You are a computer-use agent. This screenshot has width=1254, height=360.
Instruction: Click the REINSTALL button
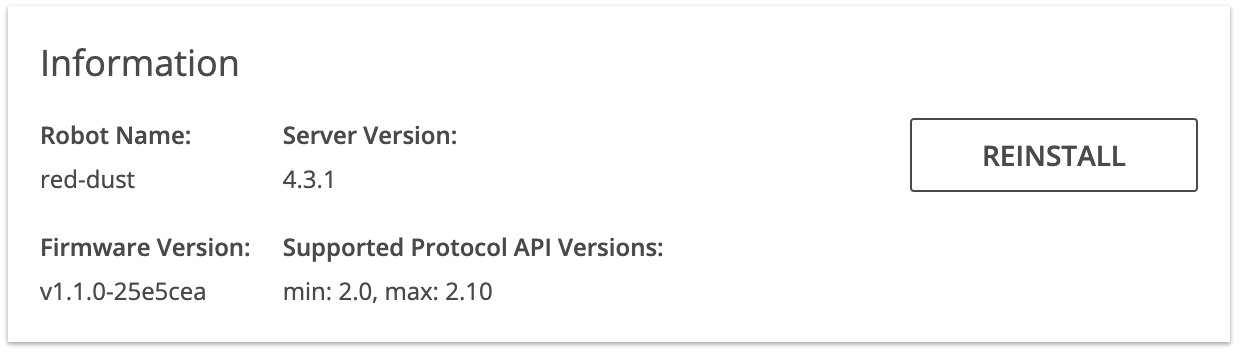point(1053,155)
